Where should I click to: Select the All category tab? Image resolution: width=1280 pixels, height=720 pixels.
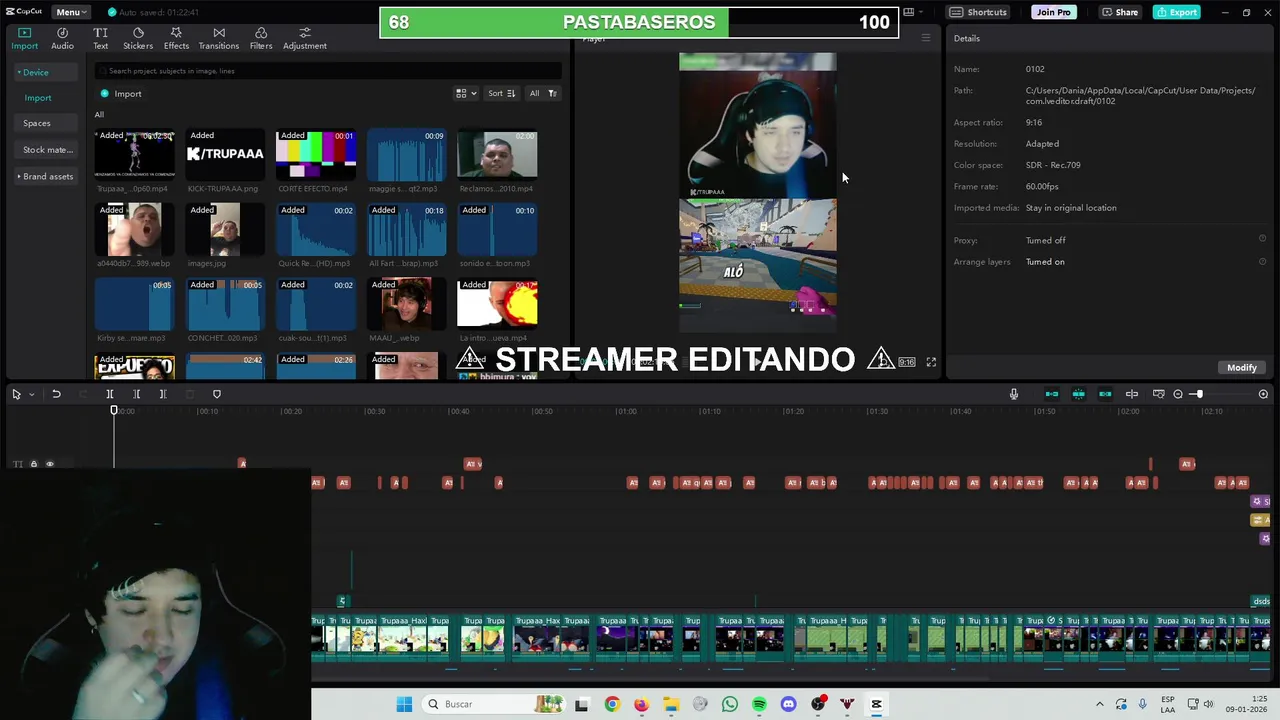tap(99, 115)
